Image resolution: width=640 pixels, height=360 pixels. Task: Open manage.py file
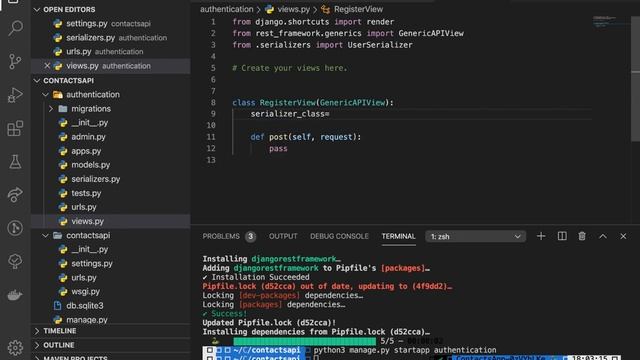(x=110, y=320)
